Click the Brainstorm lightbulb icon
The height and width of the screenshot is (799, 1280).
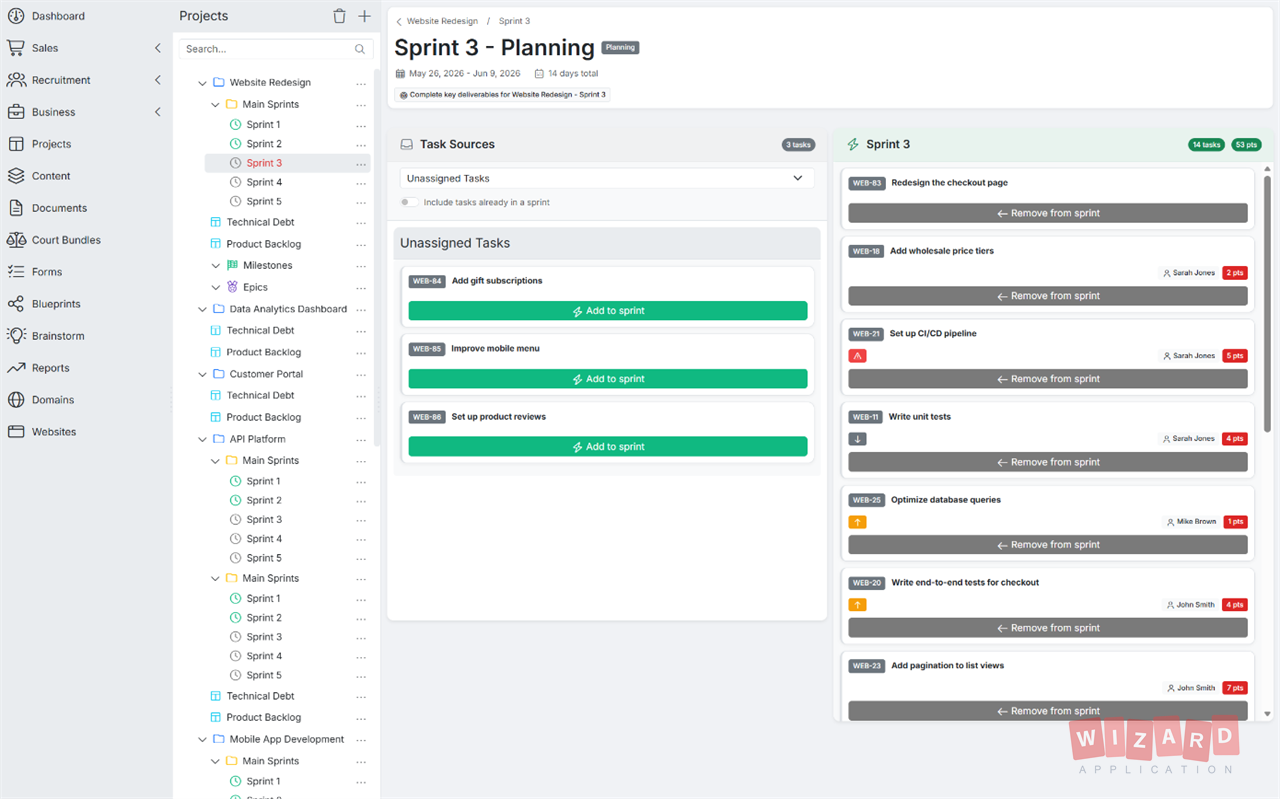[15, 336]
